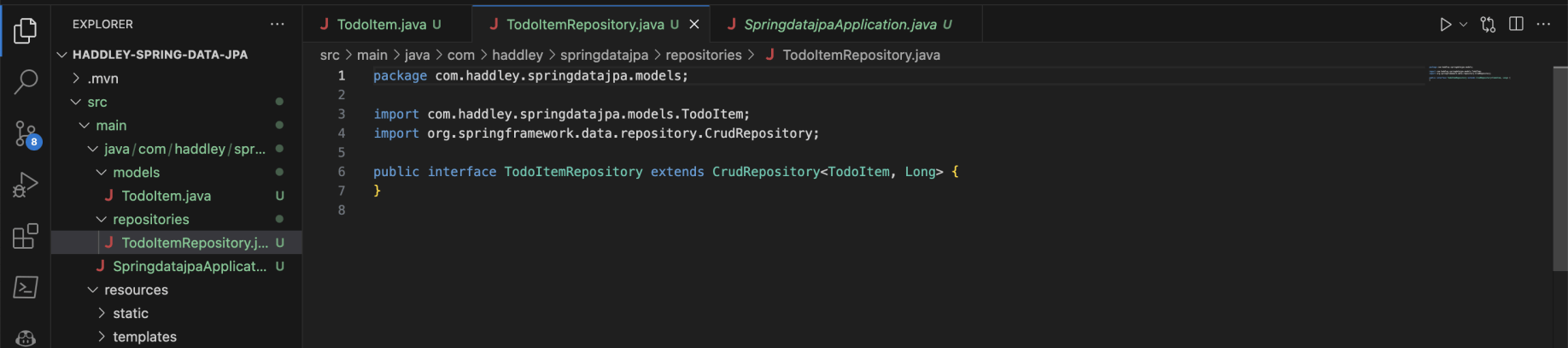
Task: Open the Extensions view
Action: click(26, 236)
